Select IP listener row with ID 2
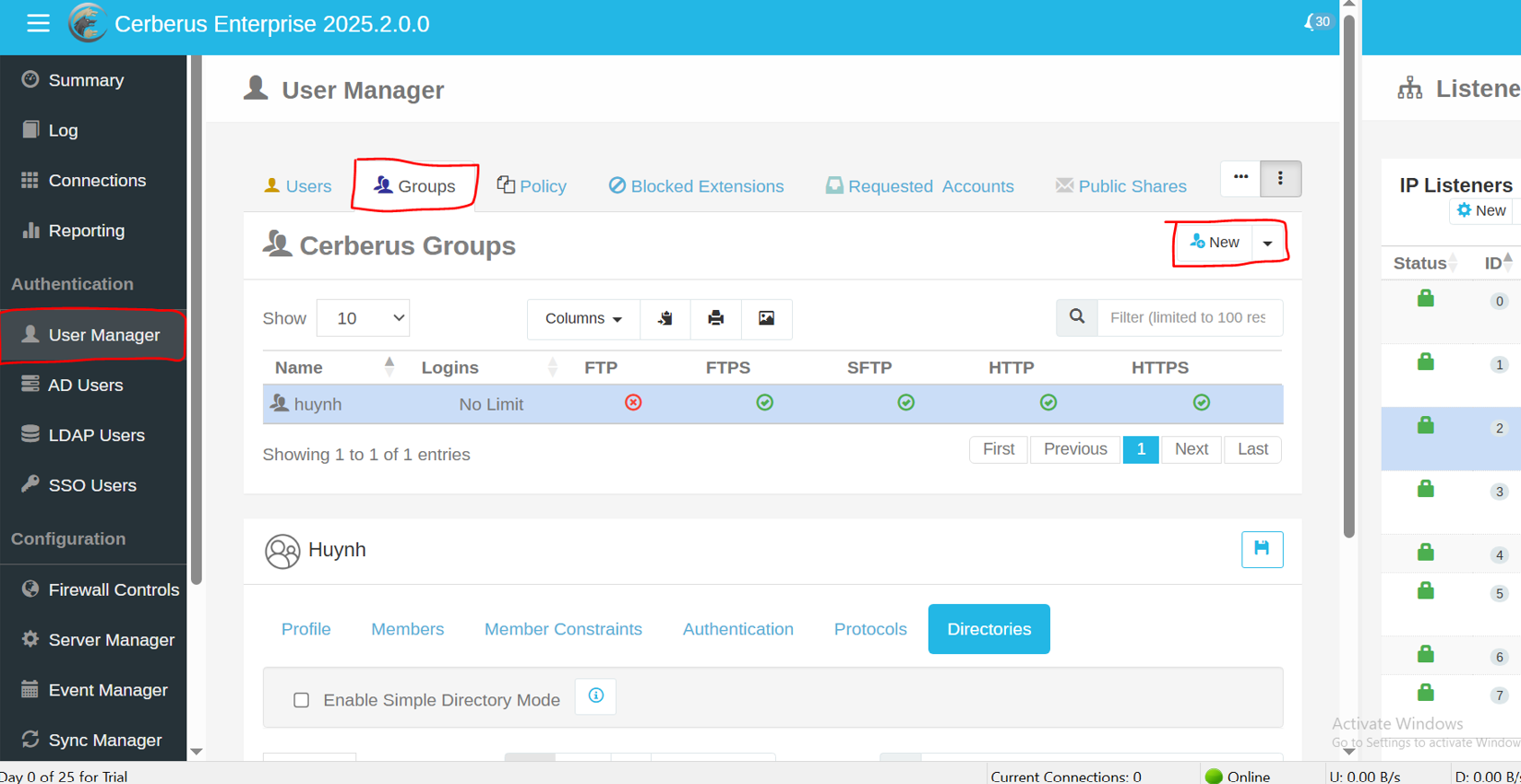This screenshot has width=1521, height=784. click(x=1451, y=439)
